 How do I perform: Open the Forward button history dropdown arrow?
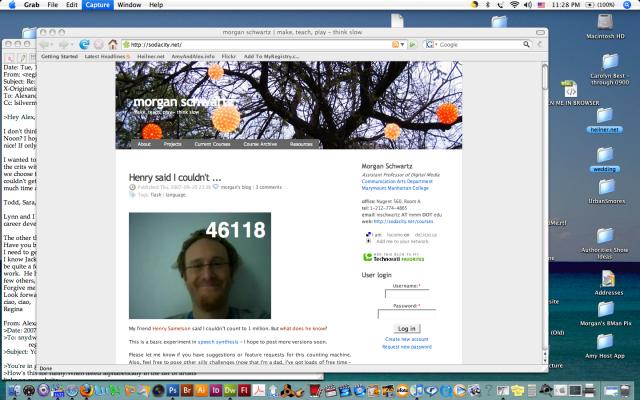(x=71, y=44)
